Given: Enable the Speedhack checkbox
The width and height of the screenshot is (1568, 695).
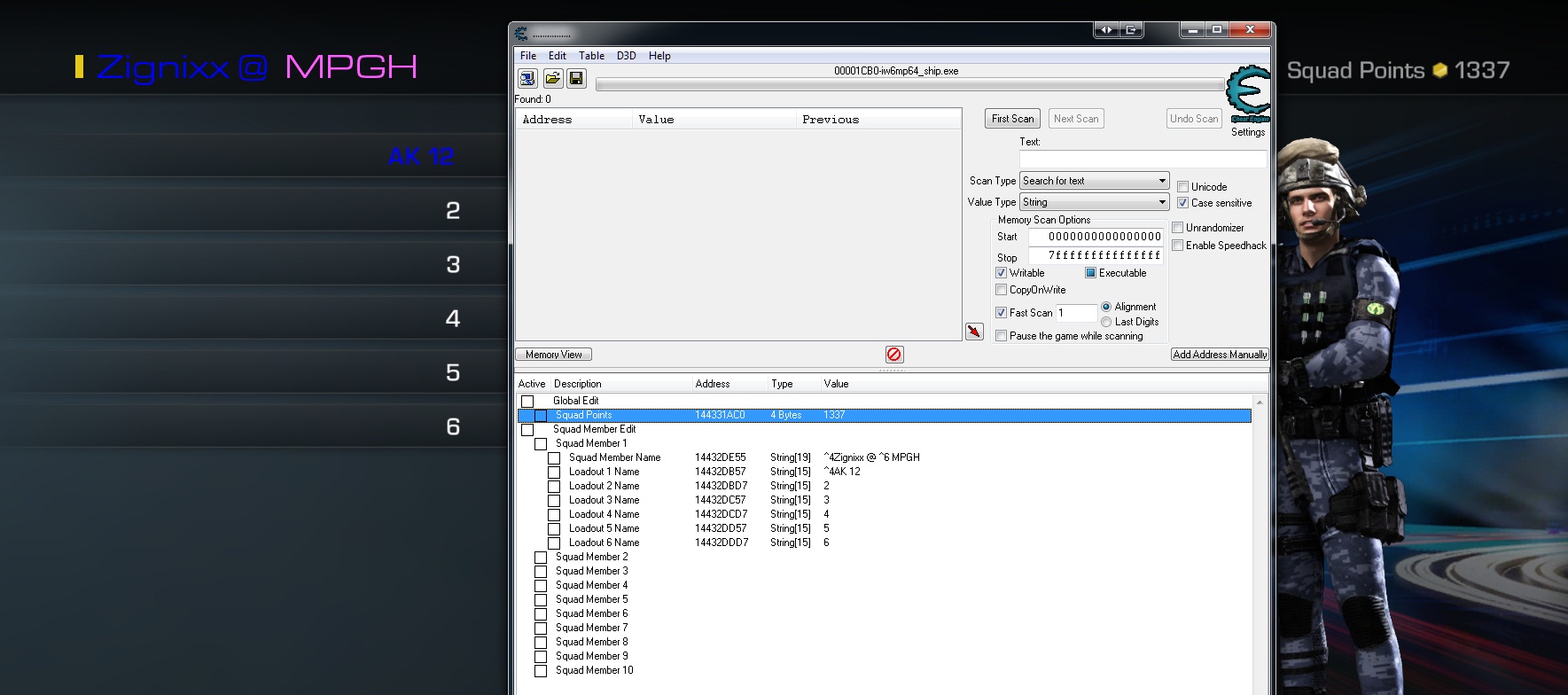Looking at the screenshot, I should (x=1177, y=246).
